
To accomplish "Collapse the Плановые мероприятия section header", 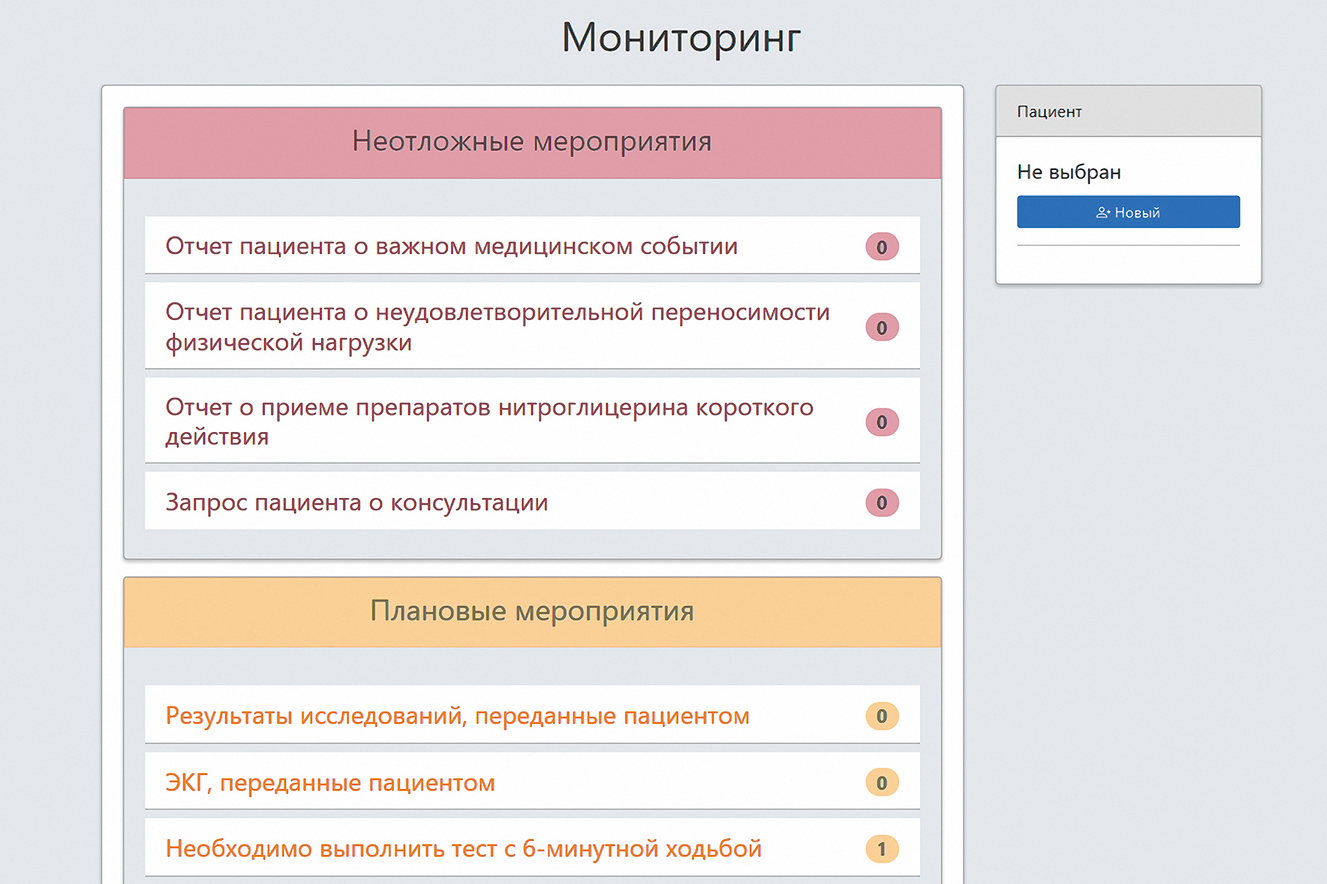I will click(x=532, y=611).
